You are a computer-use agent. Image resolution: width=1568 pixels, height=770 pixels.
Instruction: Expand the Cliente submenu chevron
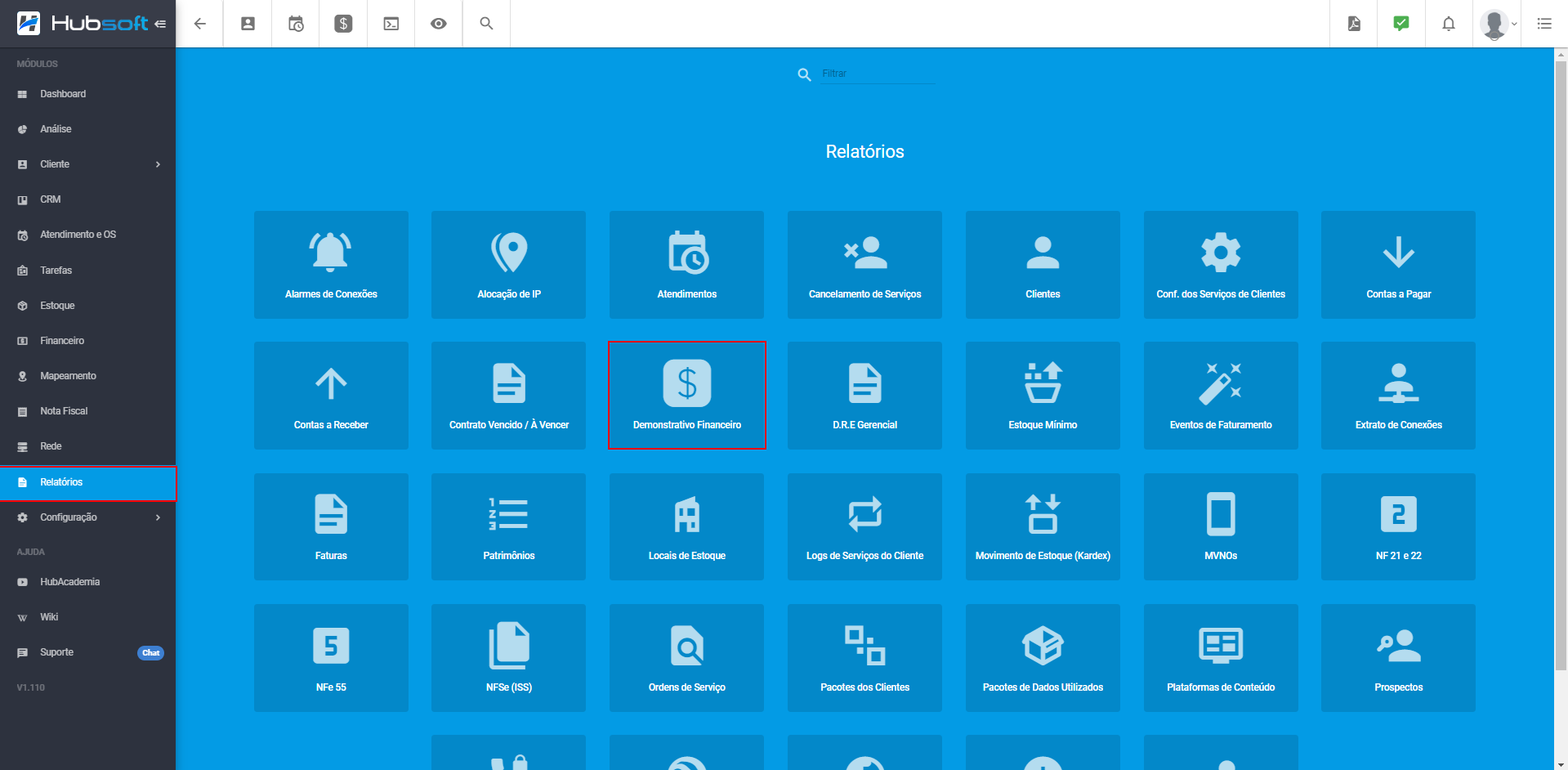[158, 164]
